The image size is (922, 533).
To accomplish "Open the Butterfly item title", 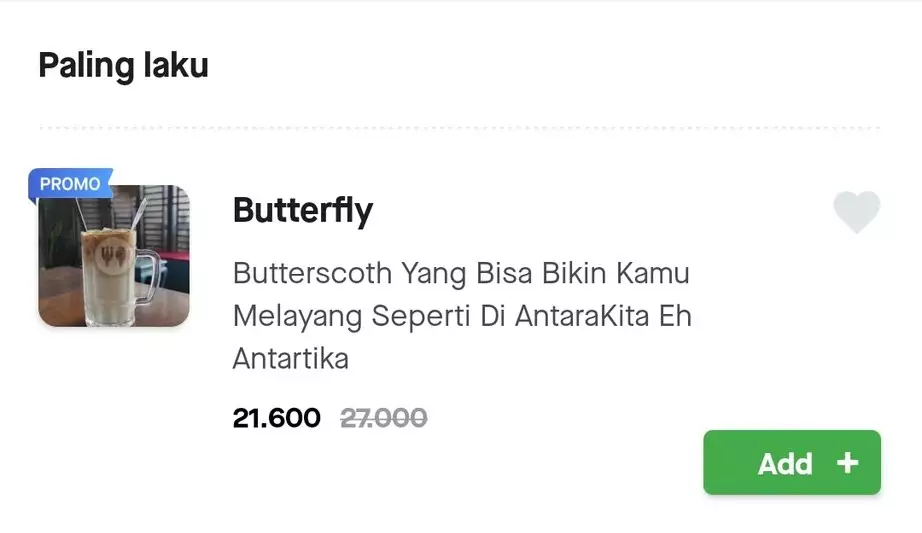I will pyautogui.click(x=302, y=211).
